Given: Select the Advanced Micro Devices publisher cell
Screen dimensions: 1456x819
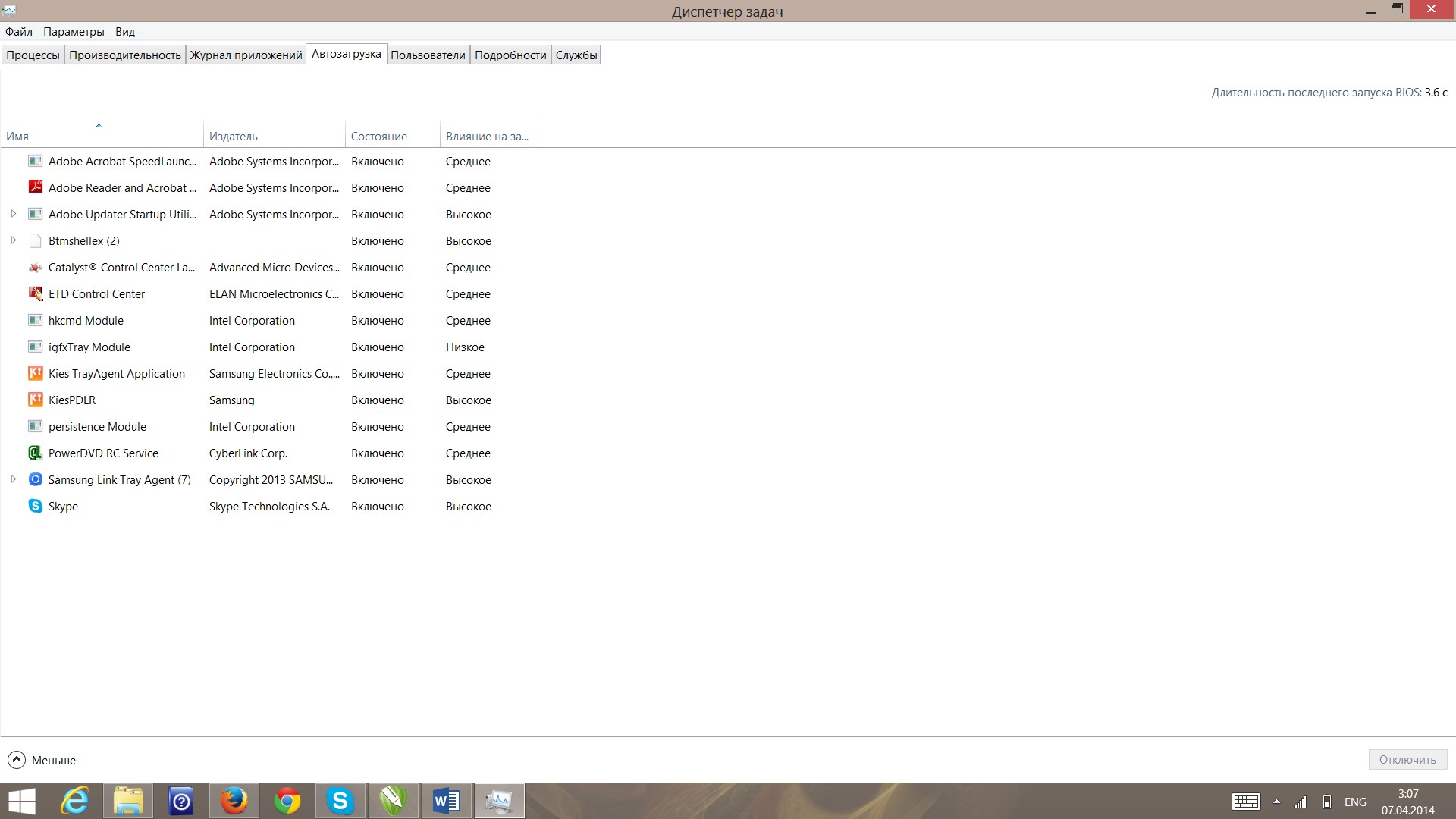Looking at the screenshot, I should click(x=275, y=267).
